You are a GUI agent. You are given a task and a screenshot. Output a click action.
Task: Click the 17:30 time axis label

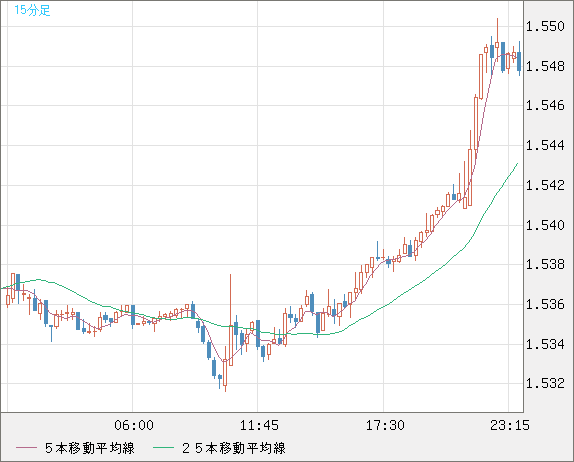pyautogui.click(x=385, y=425)
